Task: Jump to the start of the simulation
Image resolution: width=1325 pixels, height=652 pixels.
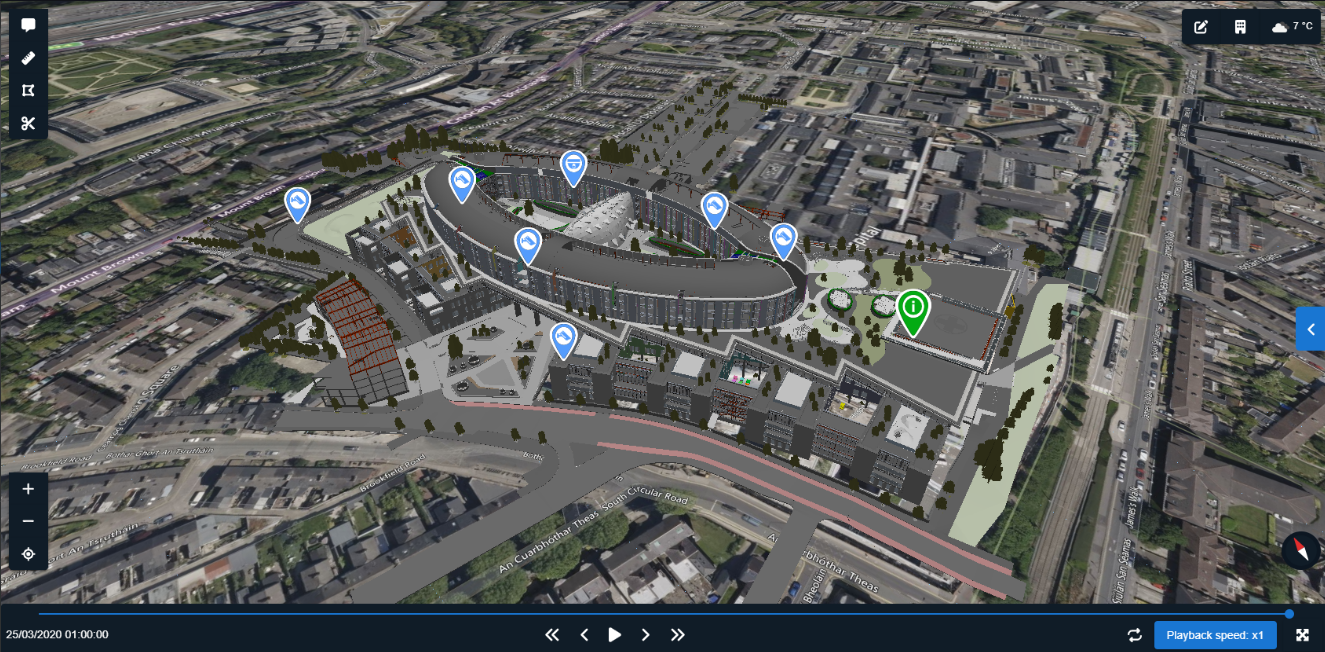Action: click(552, 634)
